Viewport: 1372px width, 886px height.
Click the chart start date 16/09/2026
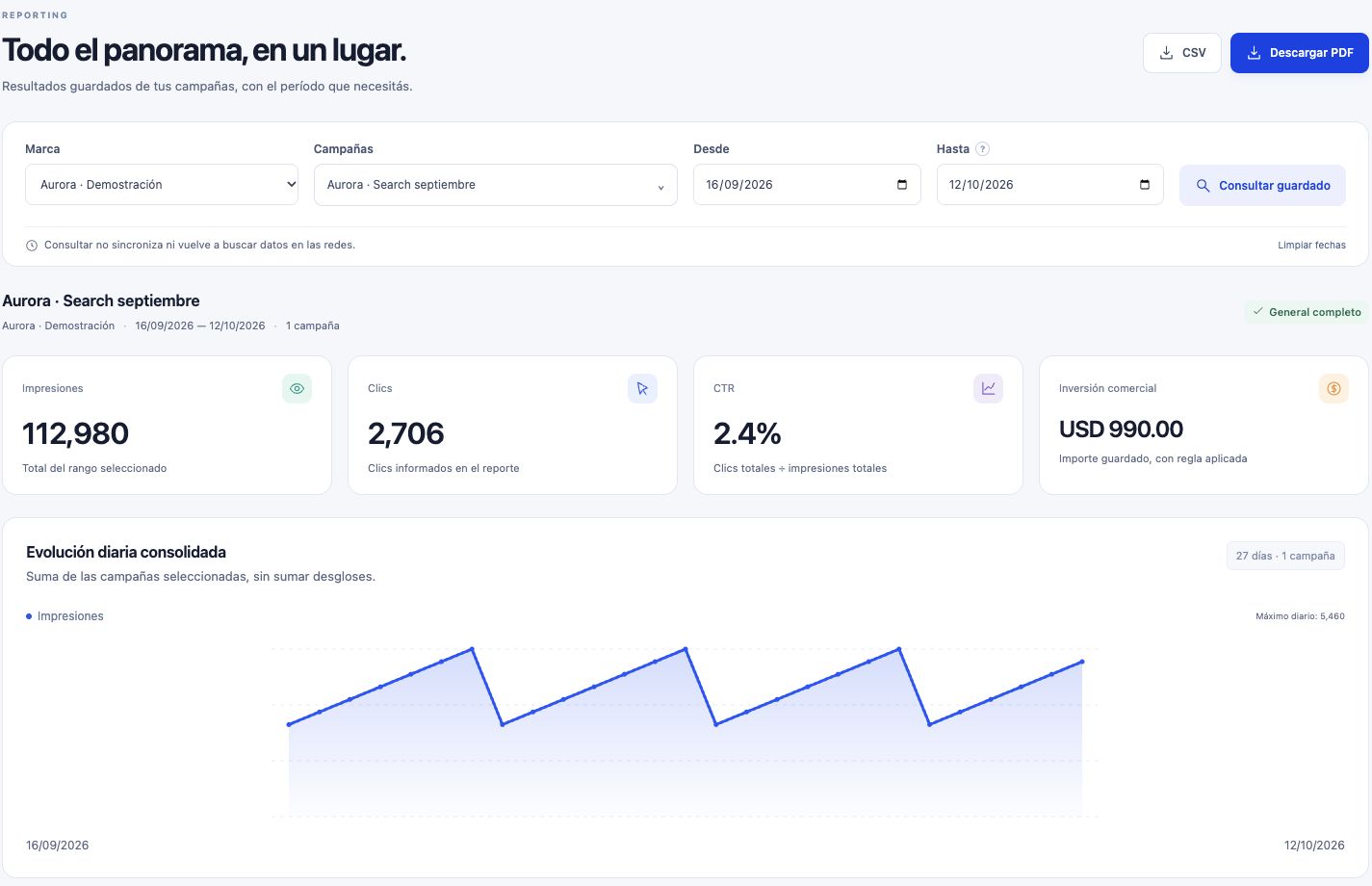point(57,846)
